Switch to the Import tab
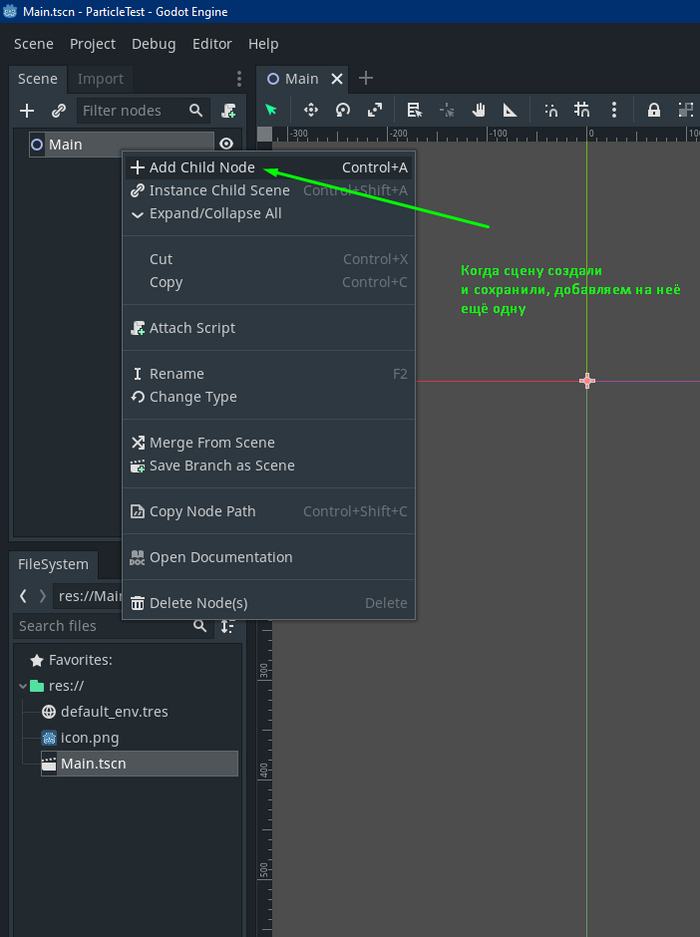The width and height of the screenshot is (700, 937). (x=101, y=79)
